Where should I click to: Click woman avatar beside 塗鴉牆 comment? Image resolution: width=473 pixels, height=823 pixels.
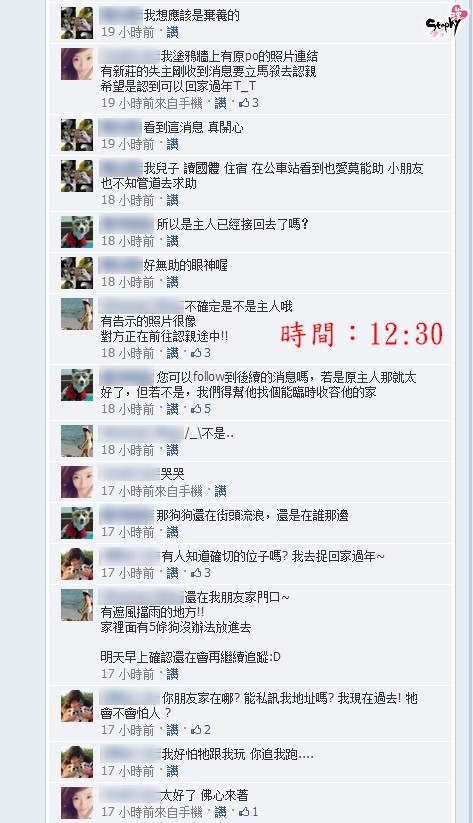pyautogui.click(x=77, y=64)
